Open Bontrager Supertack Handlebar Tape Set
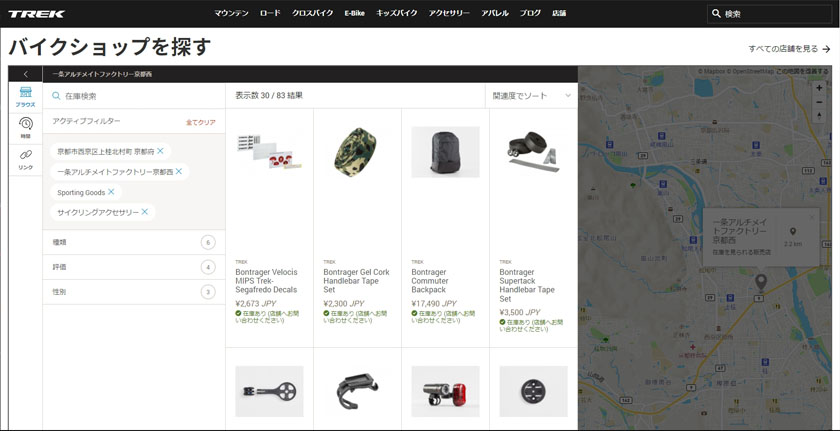 pos(527,285)
